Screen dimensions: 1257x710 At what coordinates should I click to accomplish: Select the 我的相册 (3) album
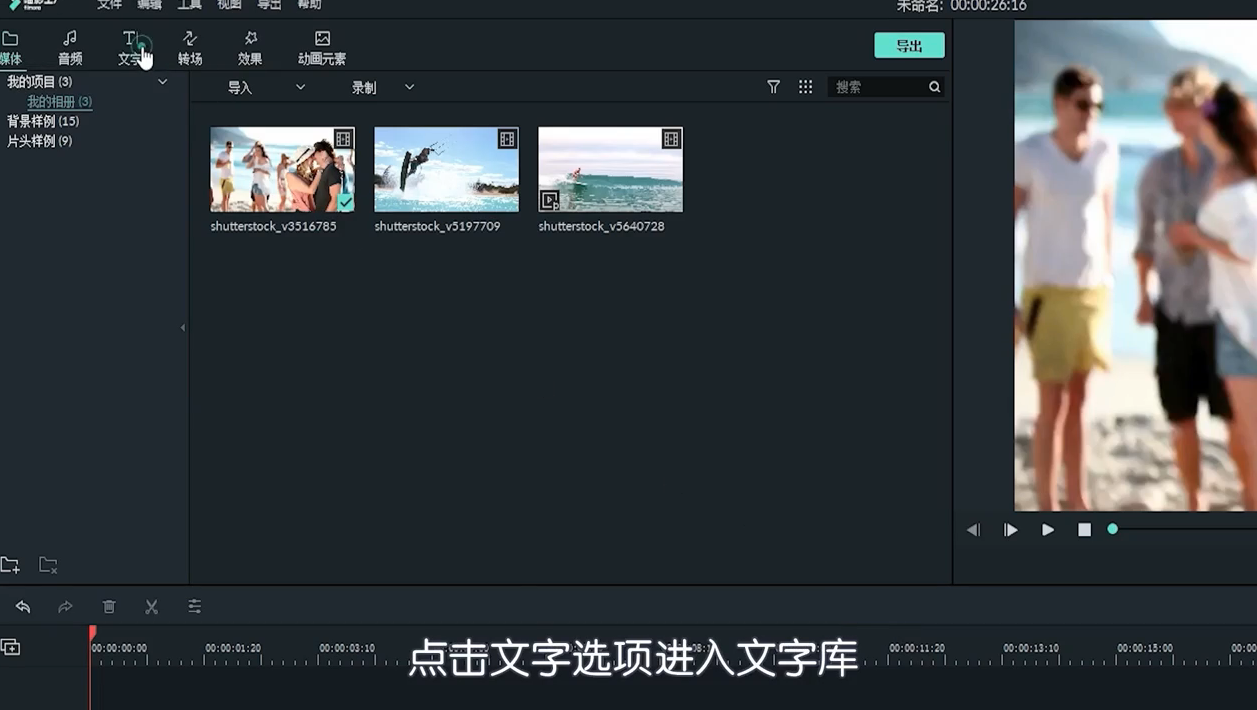pos(59,102)
